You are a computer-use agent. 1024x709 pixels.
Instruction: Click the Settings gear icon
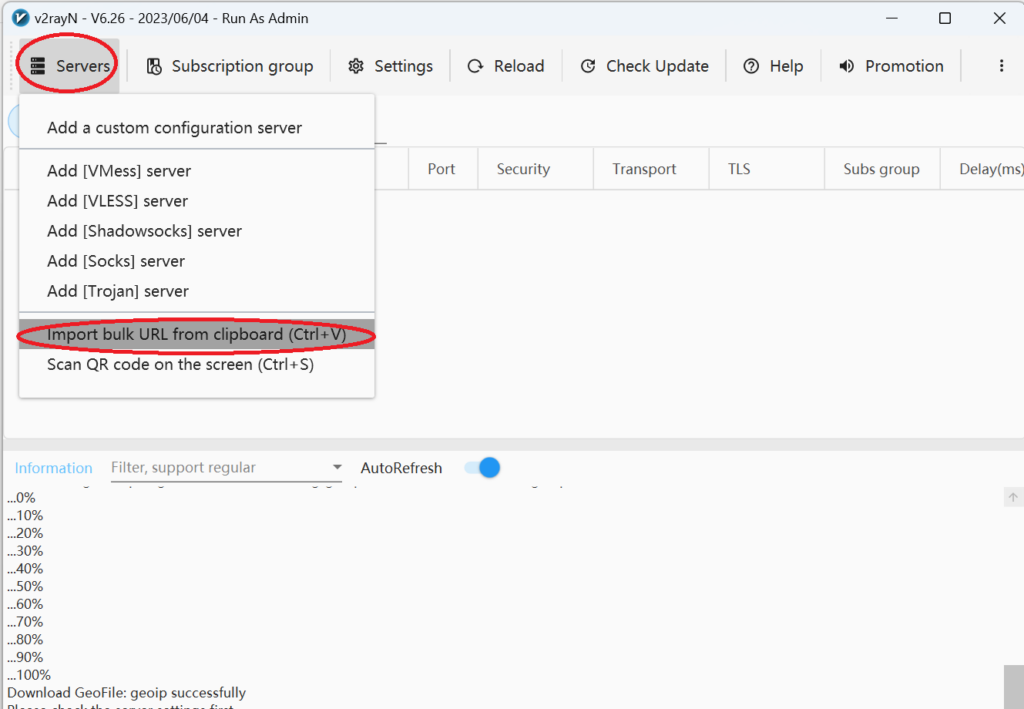point(356,66)
